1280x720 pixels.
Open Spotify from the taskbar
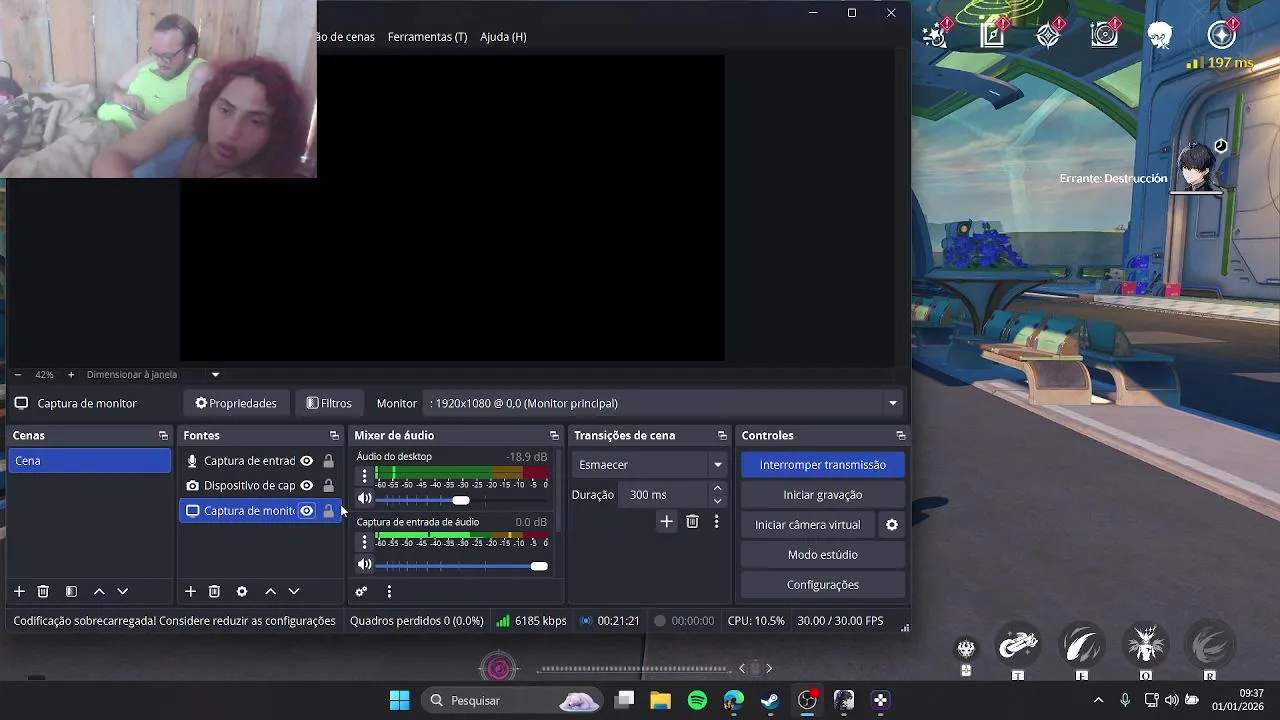point(698,701)
